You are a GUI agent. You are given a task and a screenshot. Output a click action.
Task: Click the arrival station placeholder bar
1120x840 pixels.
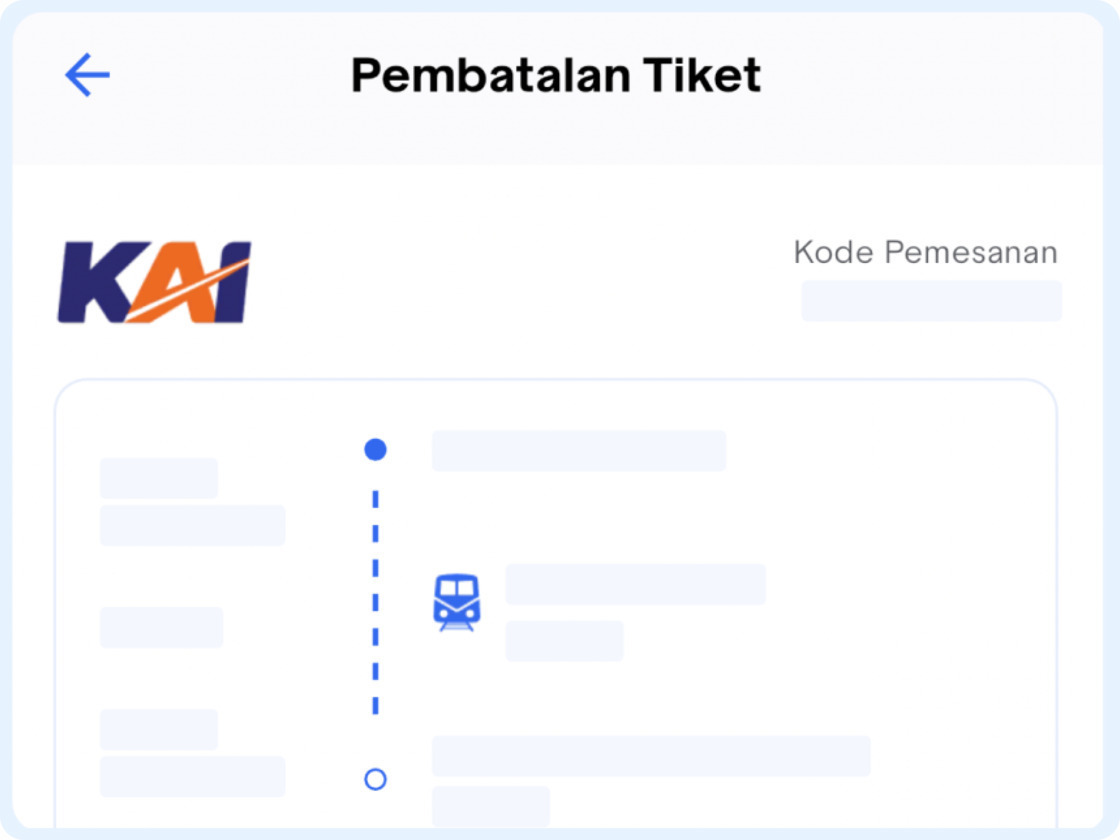653,757
